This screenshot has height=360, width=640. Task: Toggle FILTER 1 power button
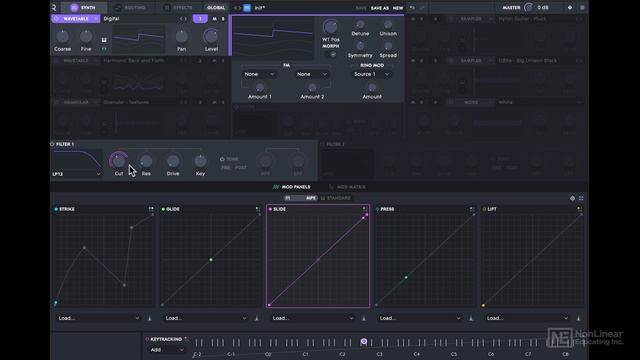52,144
